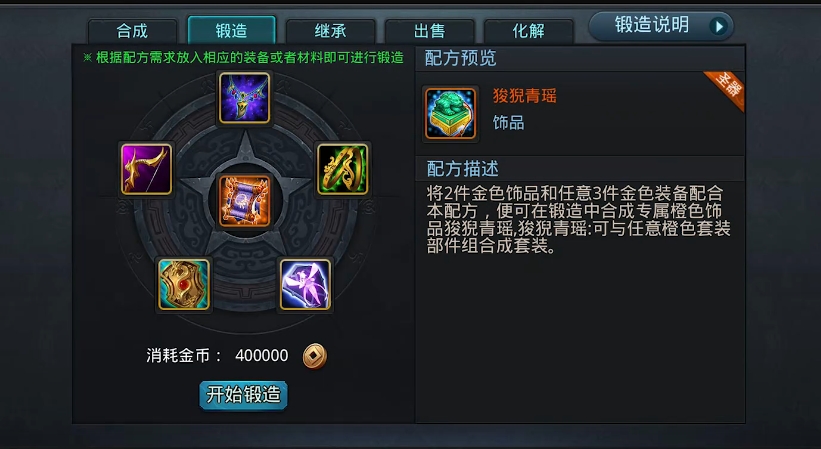Viewport: 821px width, 449px height.
Task: Switch to the 合成 tab
Action: pos(132,31)
